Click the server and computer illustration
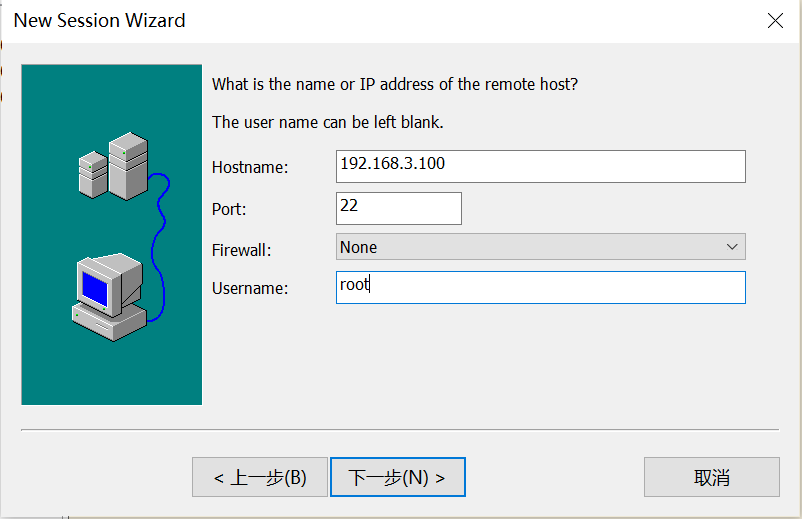This screenshot has width=802, height=519. pyautogui.click(x=112, y=235)
